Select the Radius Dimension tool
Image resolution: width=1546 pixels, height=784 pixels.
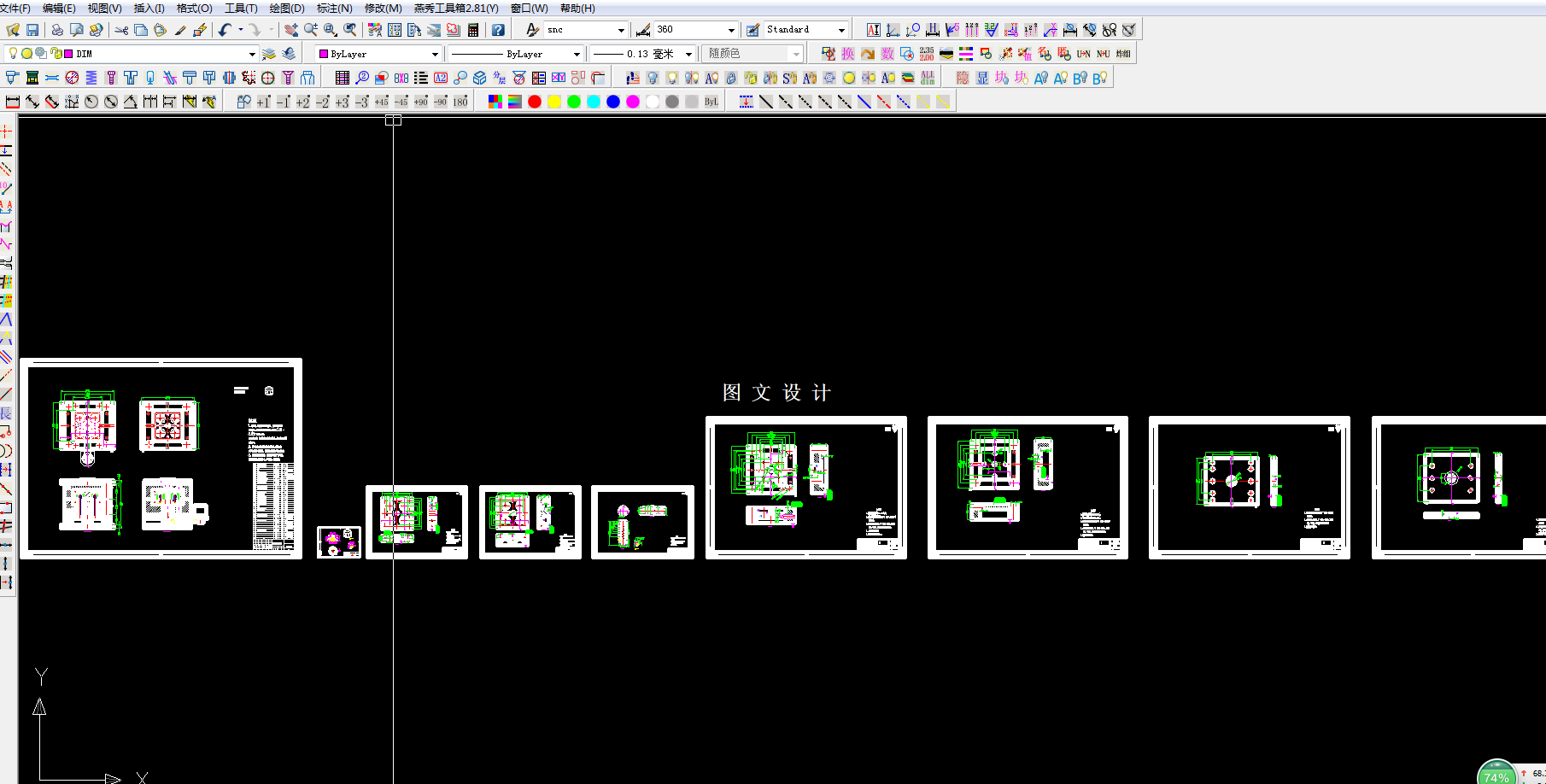pyautogui.click(x=91, y=102)
